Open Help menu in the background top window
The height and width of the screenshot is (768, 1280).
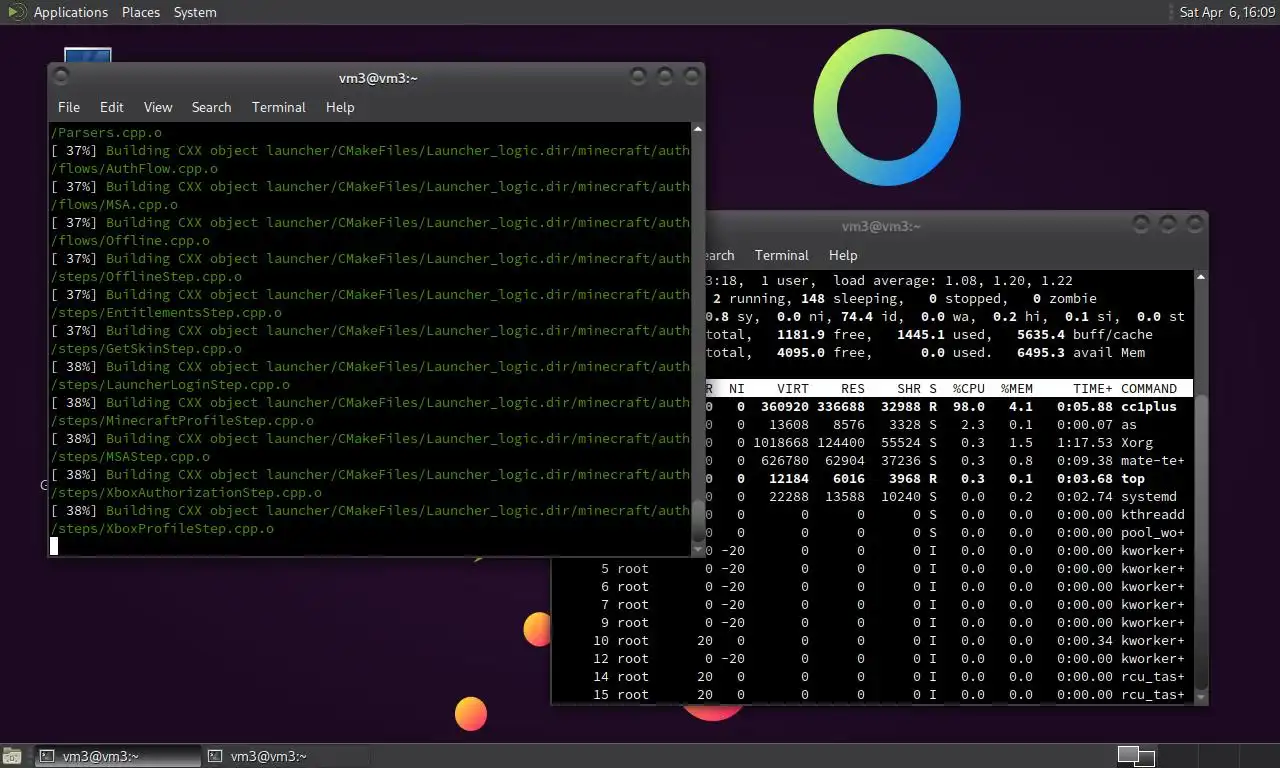point(843,255)
